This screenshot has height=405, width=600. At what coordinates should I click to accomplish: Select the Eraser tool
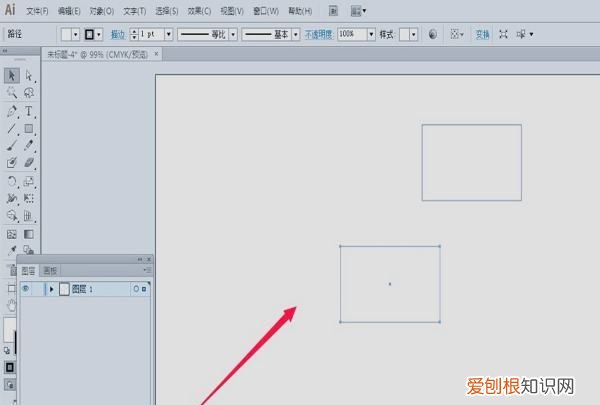[29, 162]
